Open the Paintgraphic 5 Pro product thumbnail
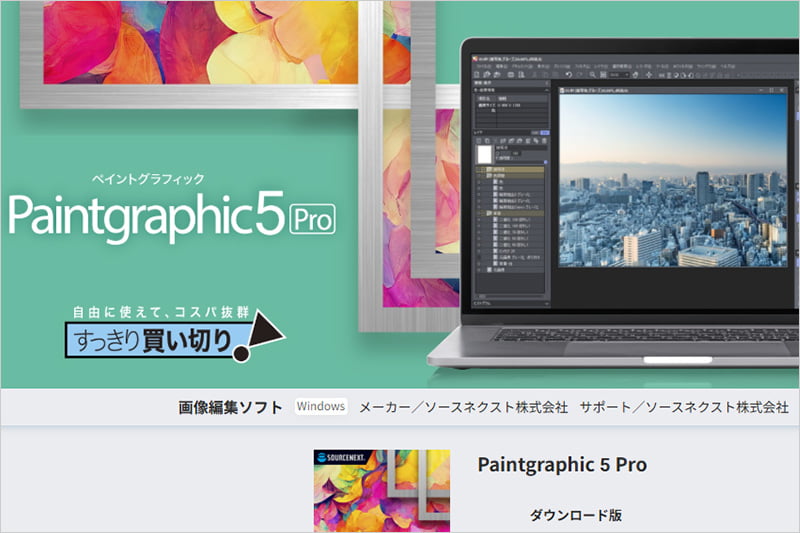Screen dimensions: 800x533 tap(382, 491)
